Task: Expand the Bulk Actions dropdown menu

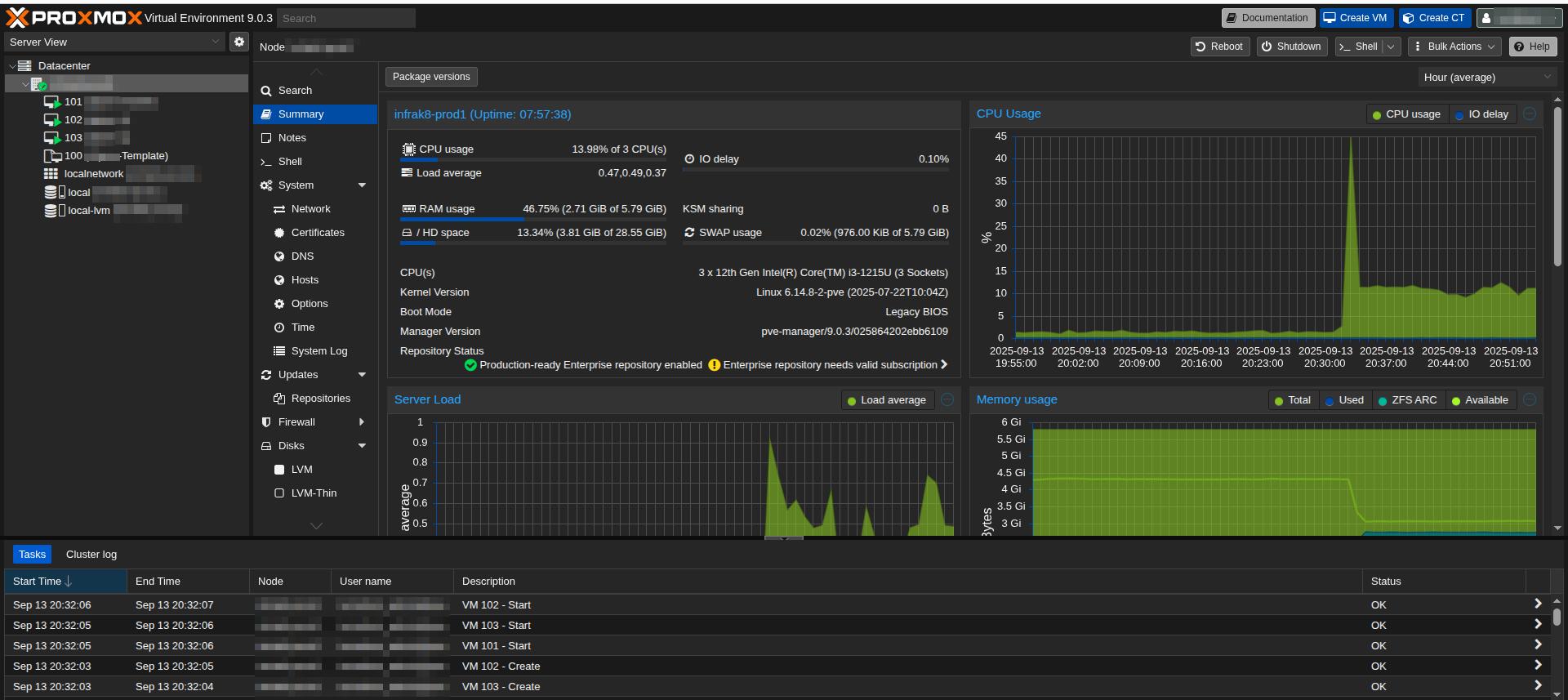Action: tap(1454, 47)
